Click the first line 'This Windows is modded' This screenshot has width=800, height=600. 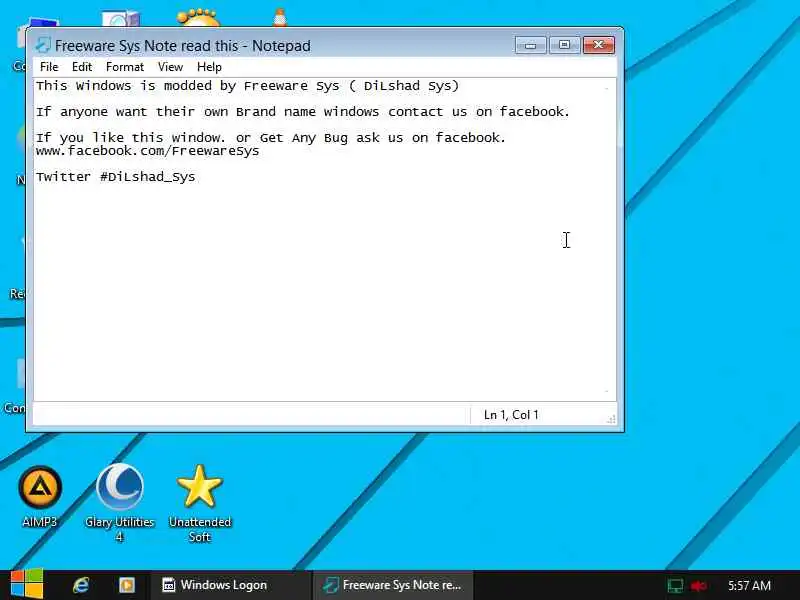(247, 86)
